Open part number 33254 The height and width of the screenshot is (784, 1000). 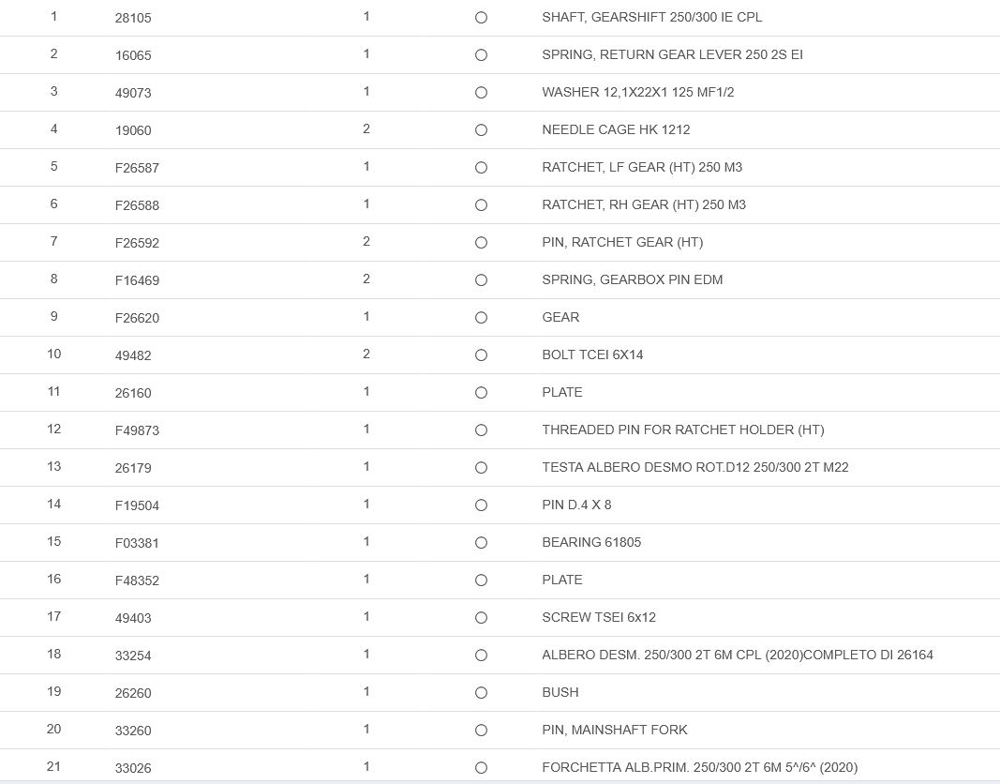(133, 655)
